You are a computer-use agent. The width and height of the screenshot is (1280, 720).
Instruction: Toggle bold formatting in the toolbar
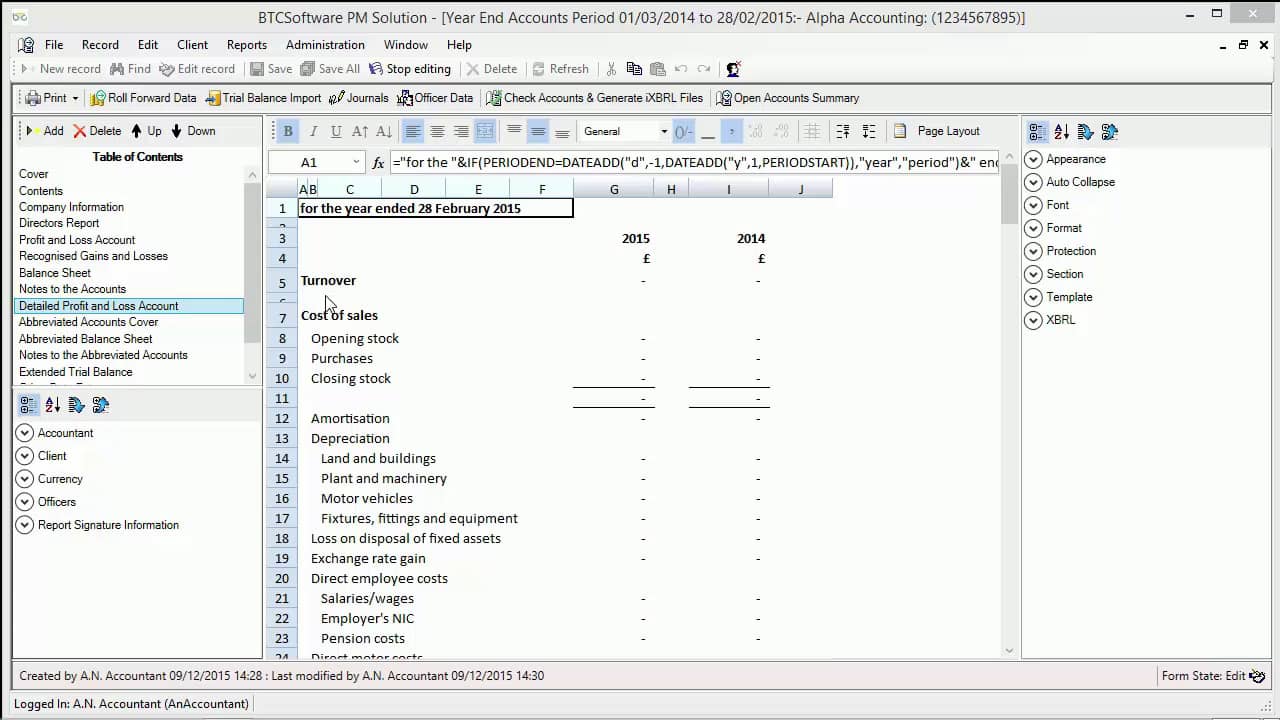click(288, 131)
